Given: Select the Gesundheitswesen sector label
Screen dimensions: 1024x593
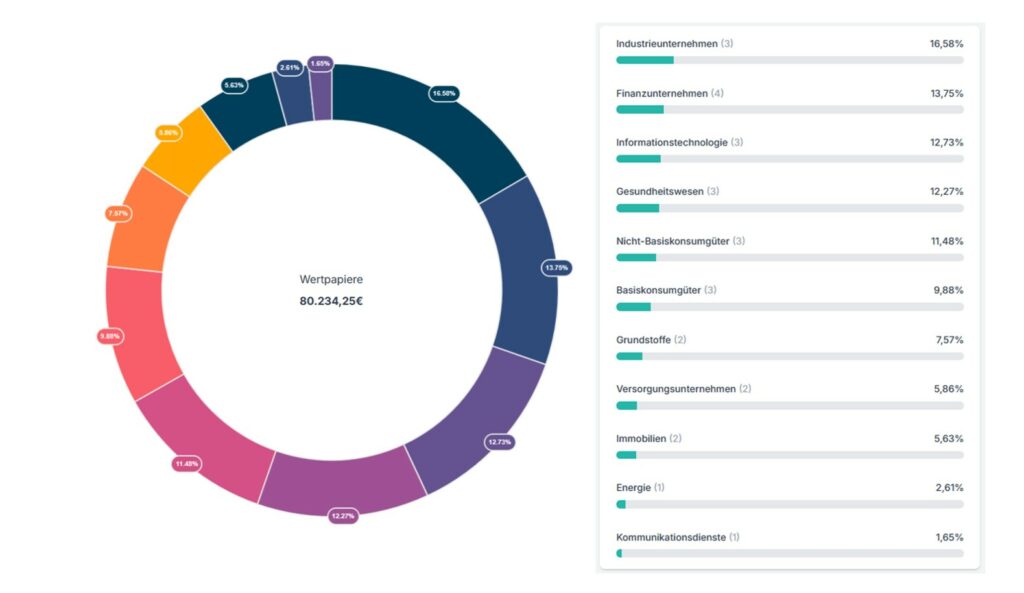Looking at the screenshot, I should tap(660, 191).
